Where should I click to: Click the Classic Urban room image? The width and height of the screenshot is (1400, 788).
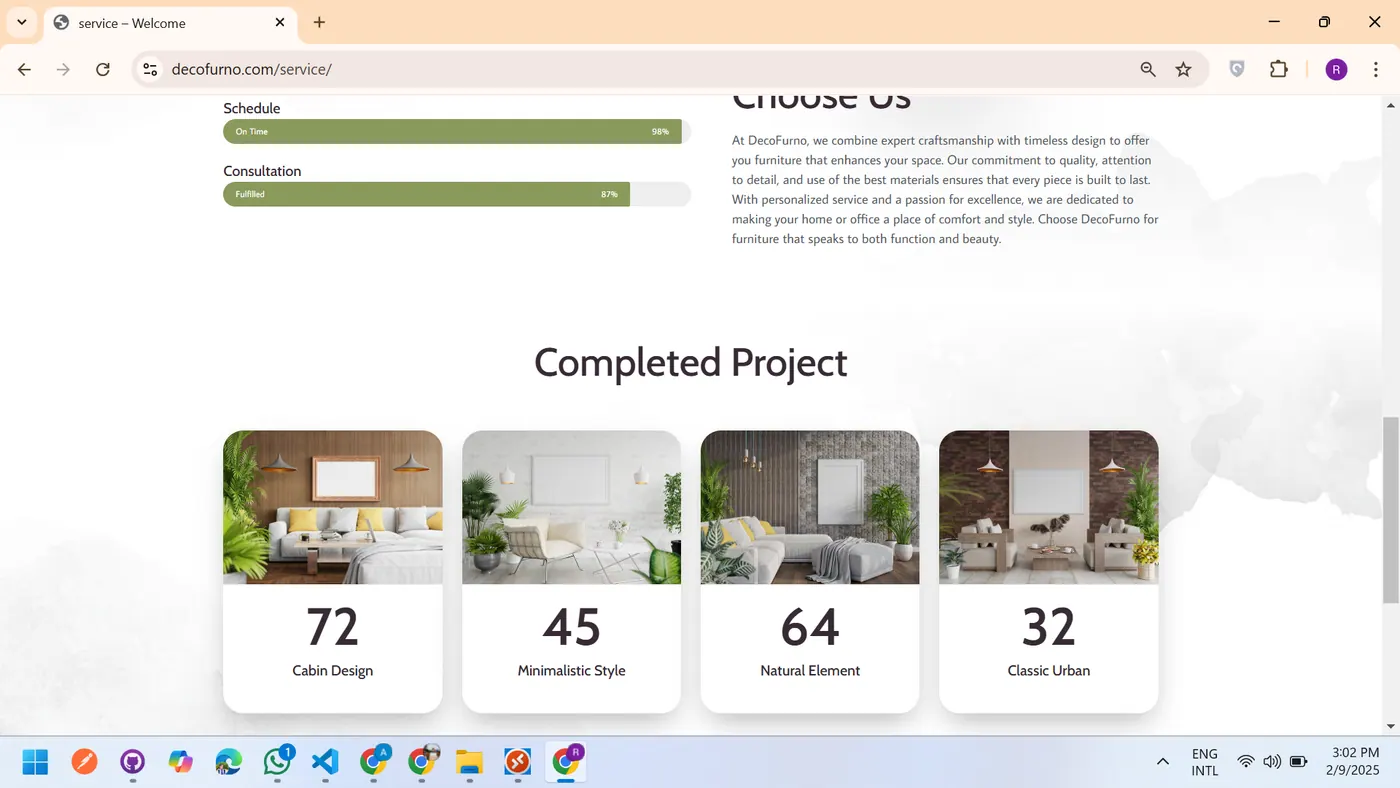click(1049, 507)
